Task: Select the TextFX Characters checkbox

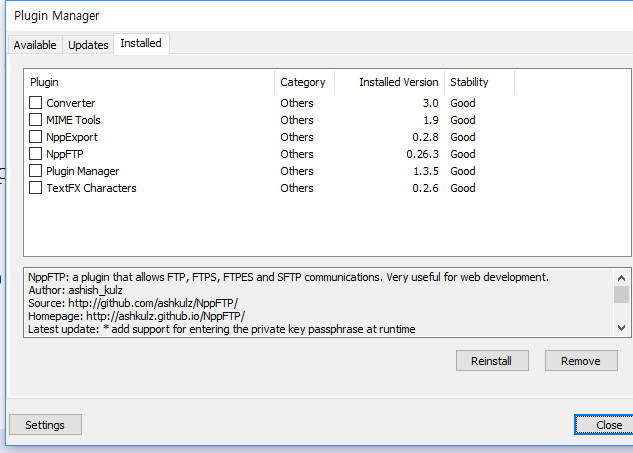Action: click(36, 187)
